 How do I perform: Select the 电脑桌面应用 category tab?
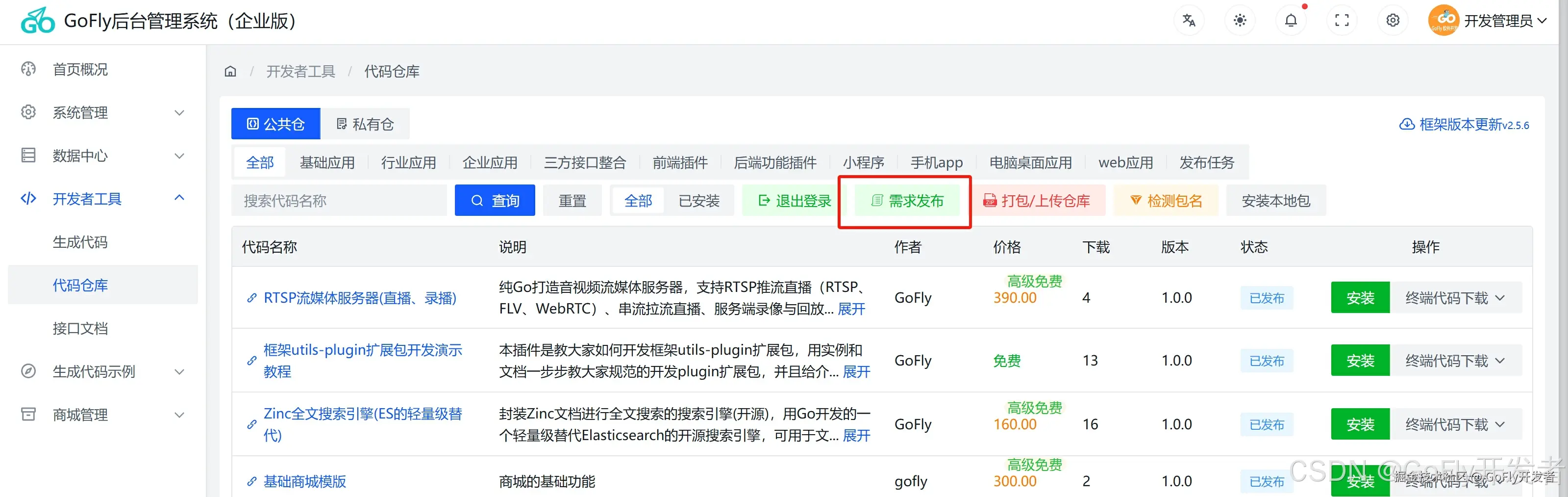1030,162
